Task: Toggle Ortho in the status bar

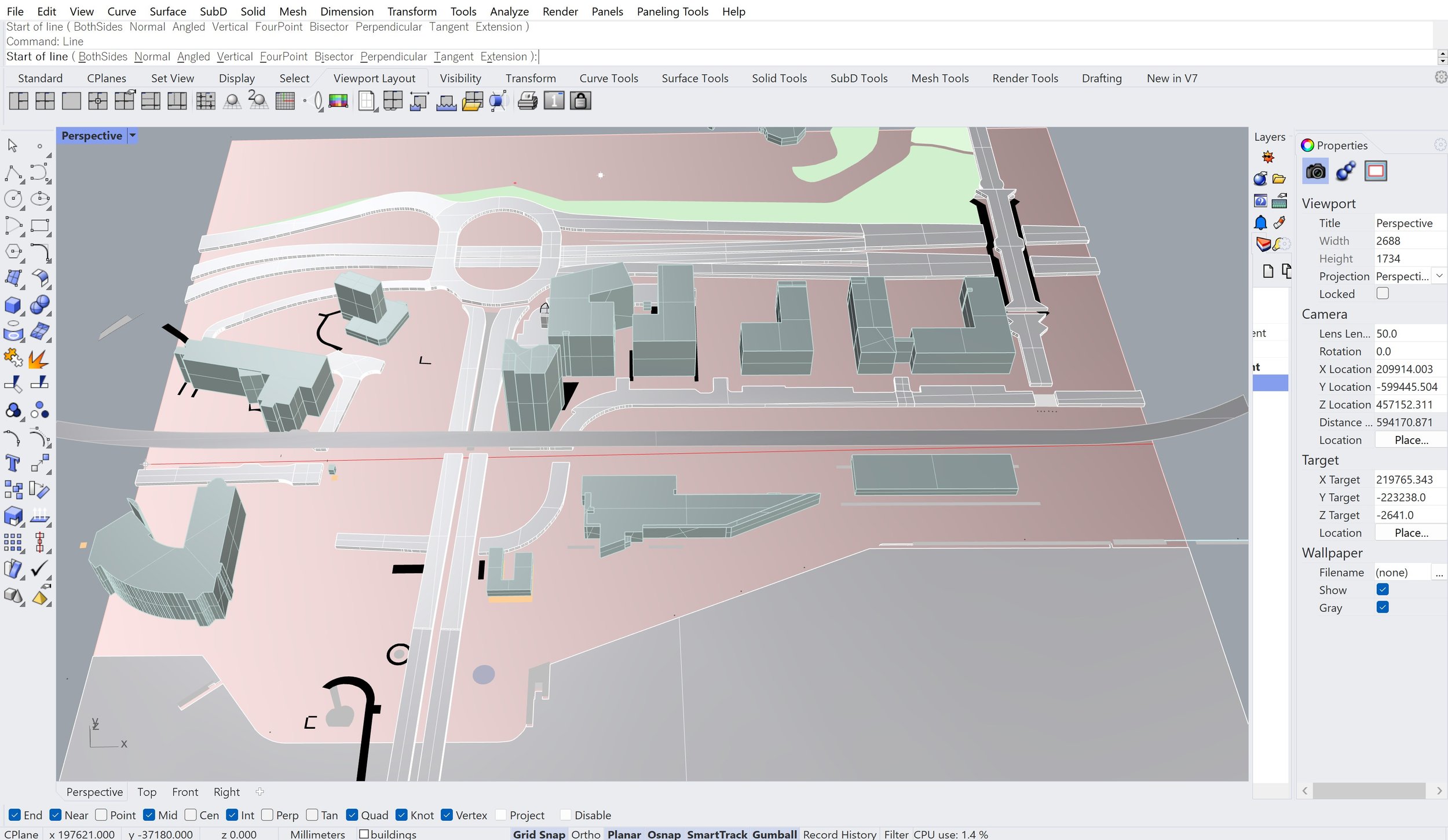Action: pyautogui.click(x=586, y=834)
